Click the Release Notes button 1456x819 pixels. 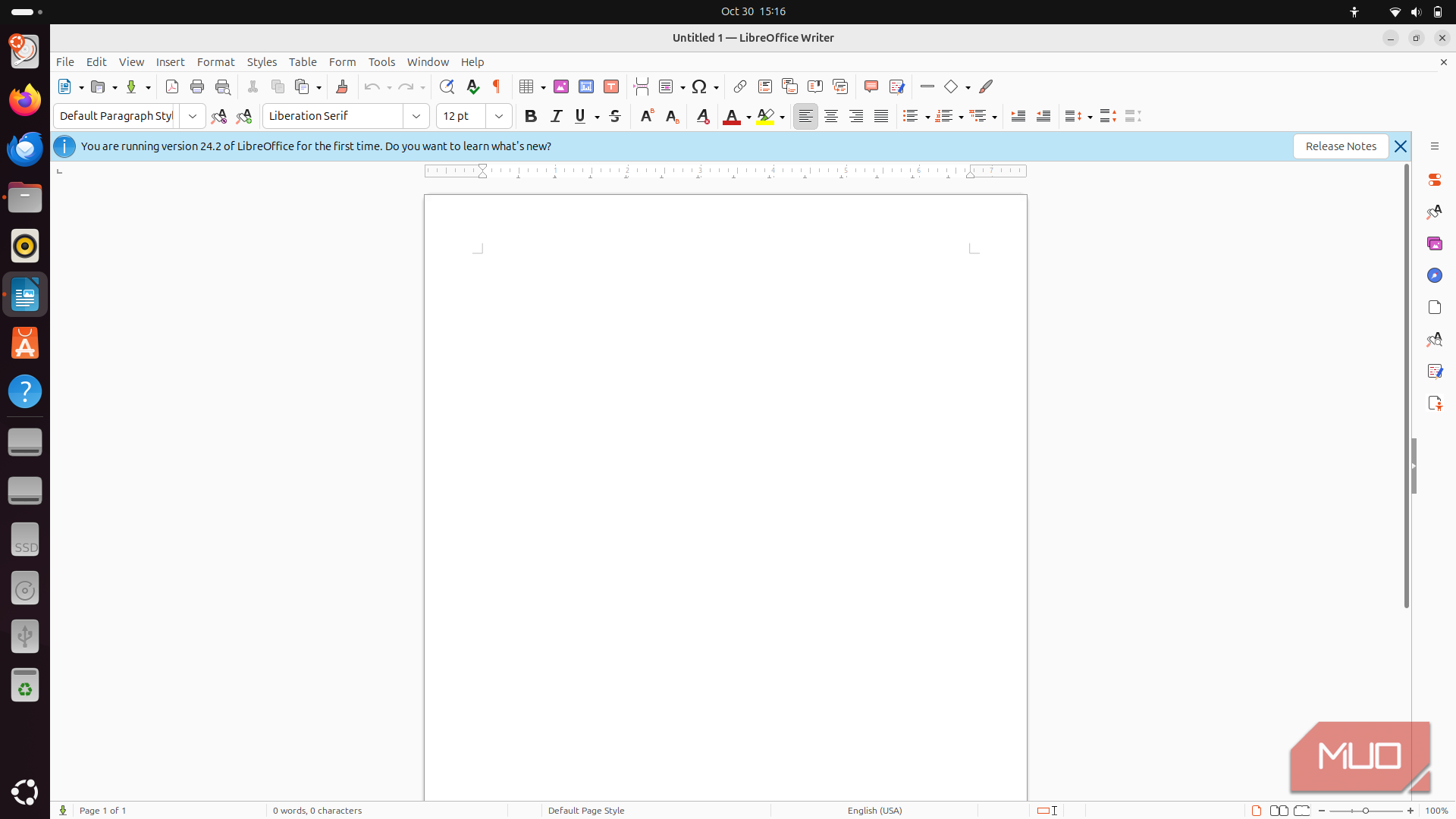(x=1341, y=146)
